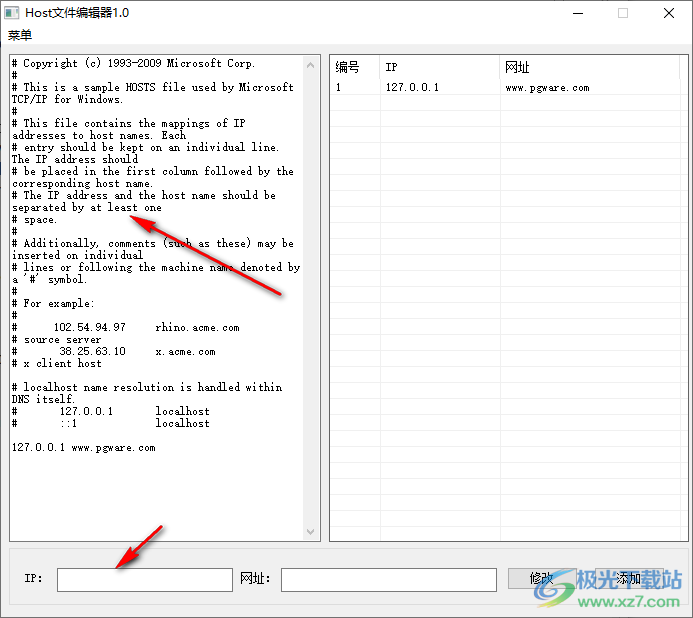Click the 127.0.0.1 www.pgware.com line in the editor

(84, 448)
